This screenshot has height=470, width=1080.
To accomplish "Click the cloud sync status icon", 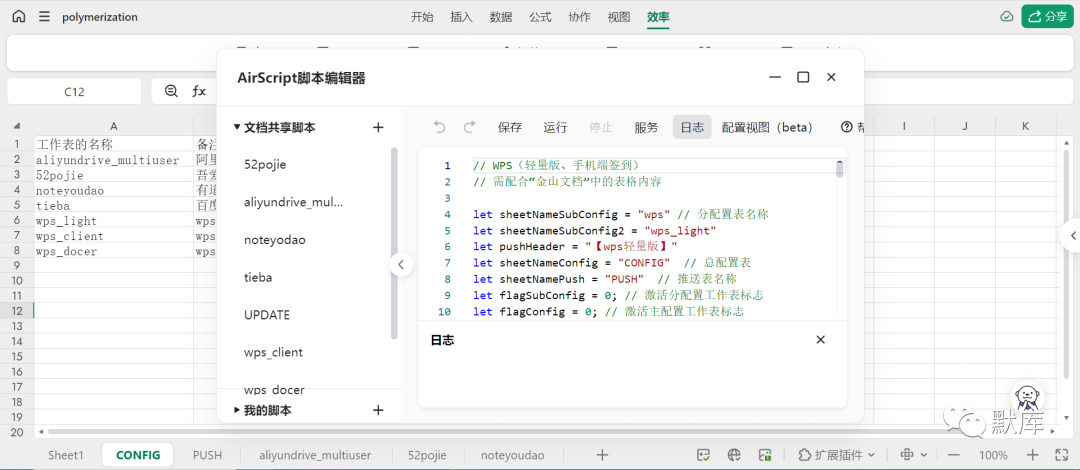I will pyautogui.click(x=1007, y=17).
